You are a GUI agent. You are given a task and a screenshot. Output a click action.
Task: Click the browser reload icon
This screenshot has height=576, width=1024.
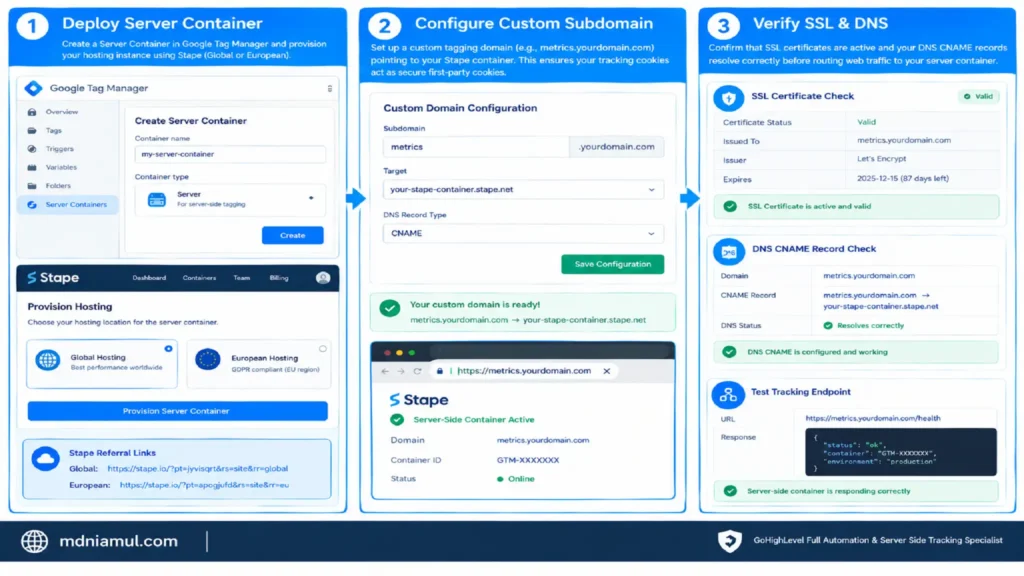pos(417,371)
